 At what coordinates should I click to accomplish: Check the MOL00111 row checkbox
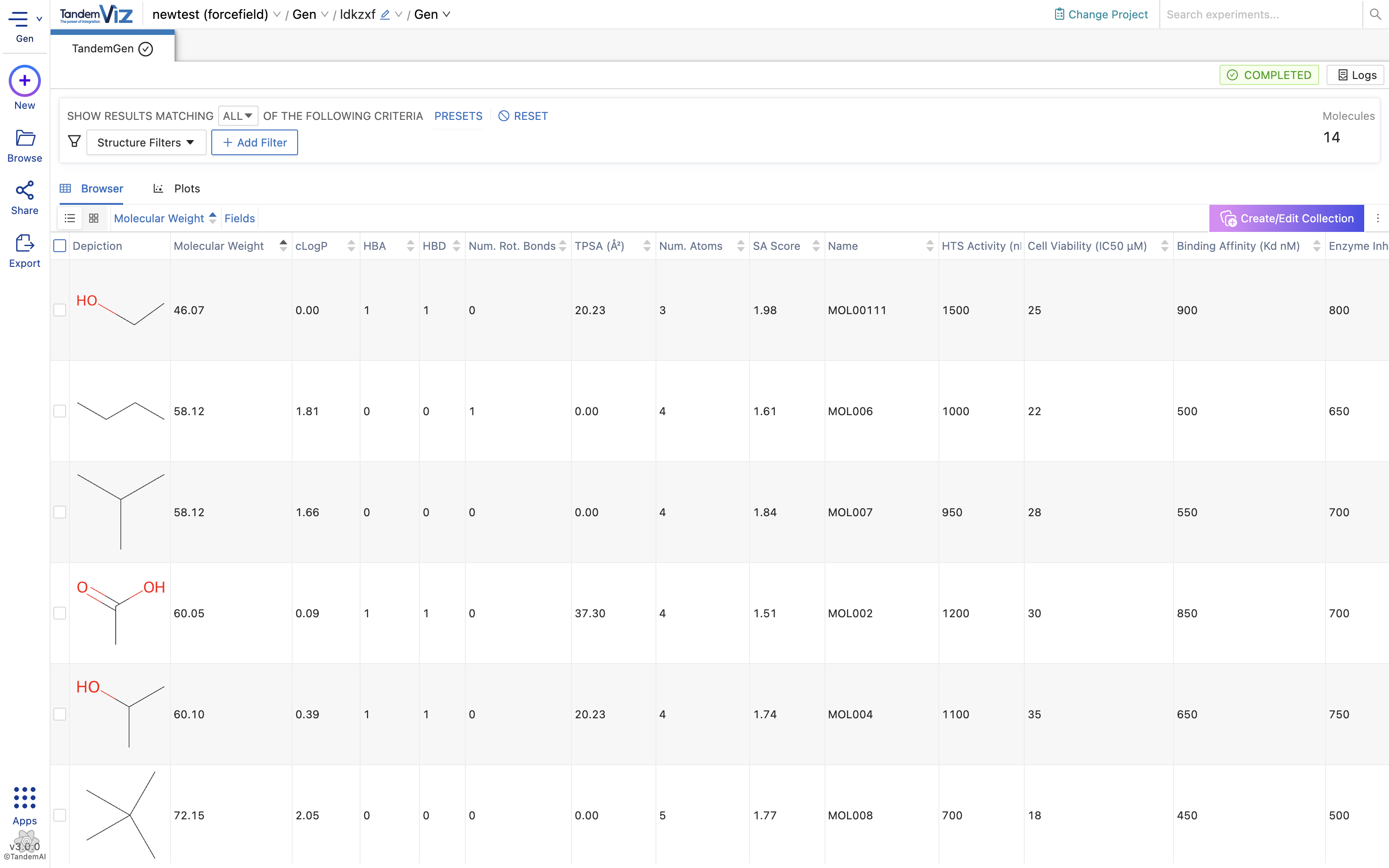pyautogui.click(x=60, y=310)
